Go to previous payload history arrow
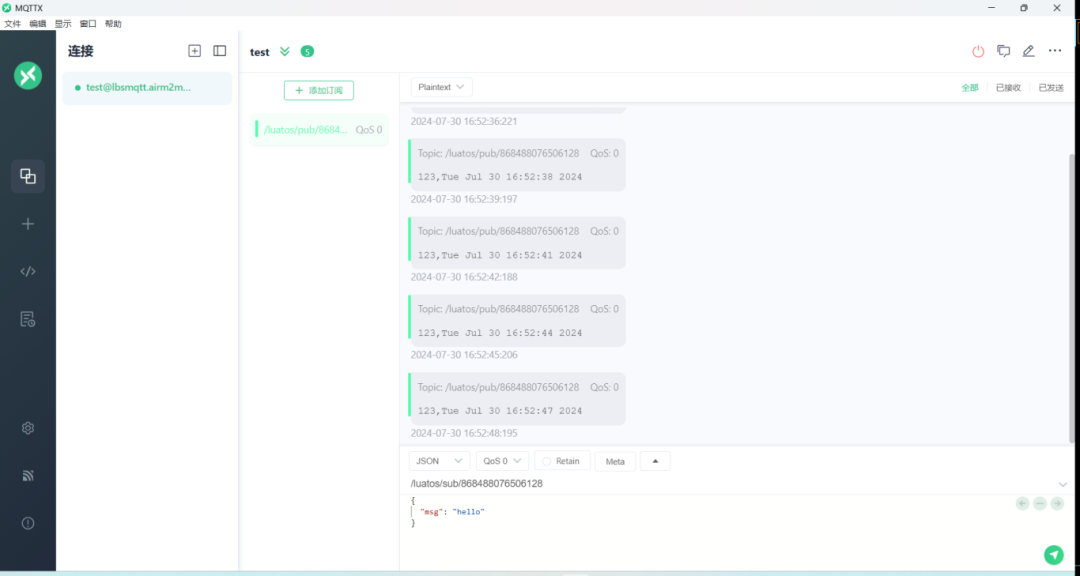The height and width of the screenshot is (576, 1080). 1022,504
